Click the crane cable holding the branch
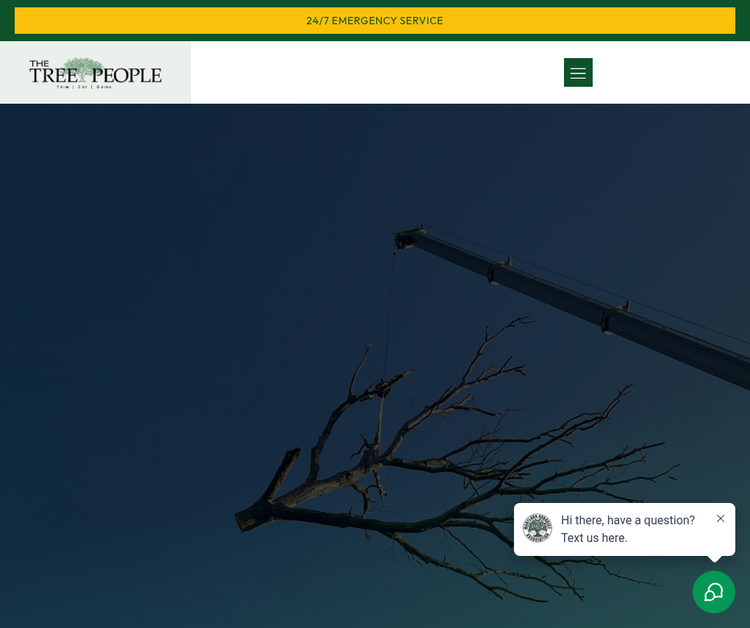This screenshot has width=750, height=628. click(x=388, y=310)
